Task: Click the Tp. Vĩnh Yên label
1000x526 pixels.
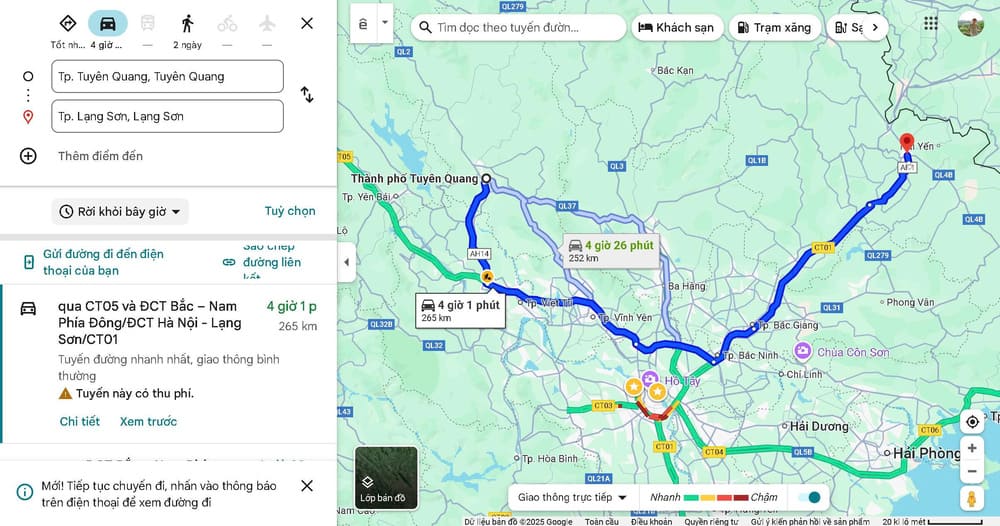Action: pos(625,317)
